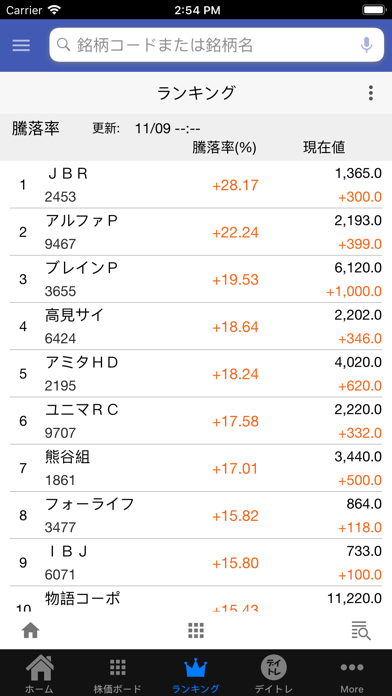The image size is (392, 696).
Task: Tap the 現在値 column header
Action: [x=324, y=148]
